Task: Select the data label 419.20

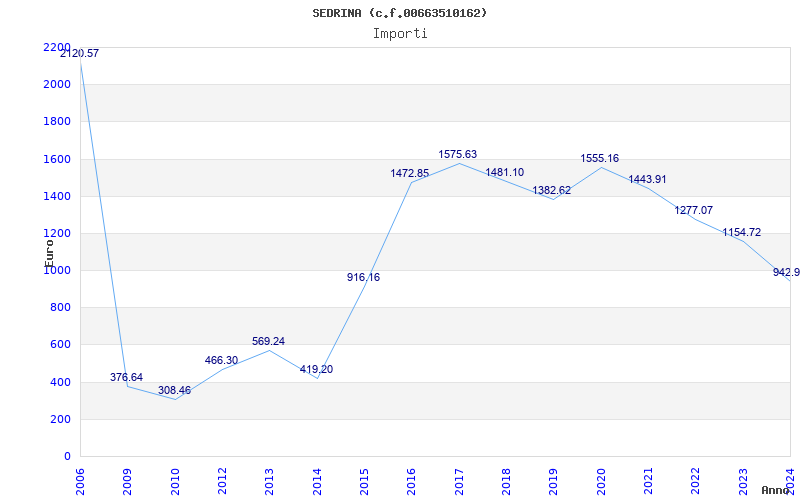Action: click(316, 369)
